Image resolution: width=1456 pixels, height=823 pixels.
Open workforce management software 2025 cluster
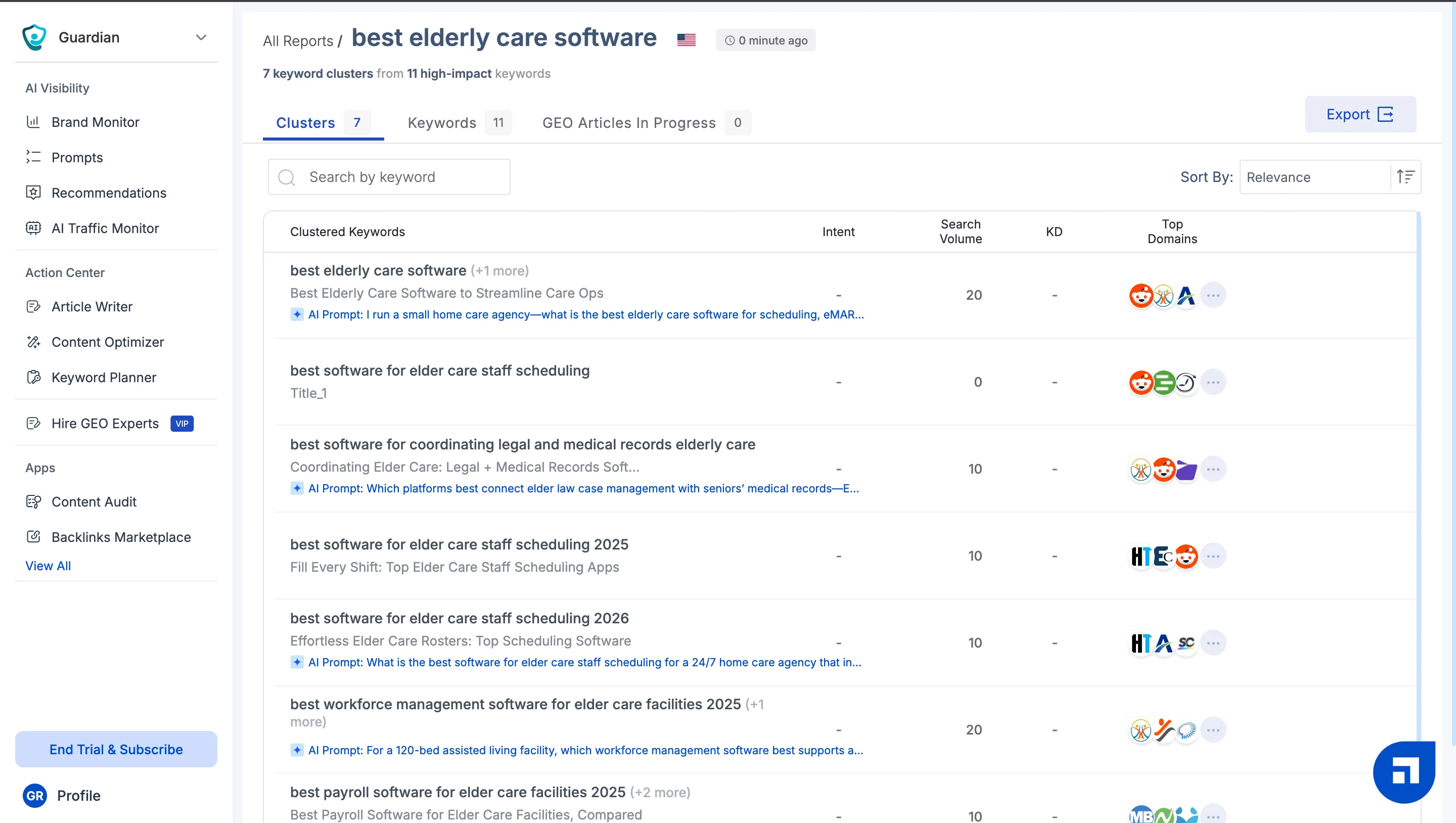[515, 704]
